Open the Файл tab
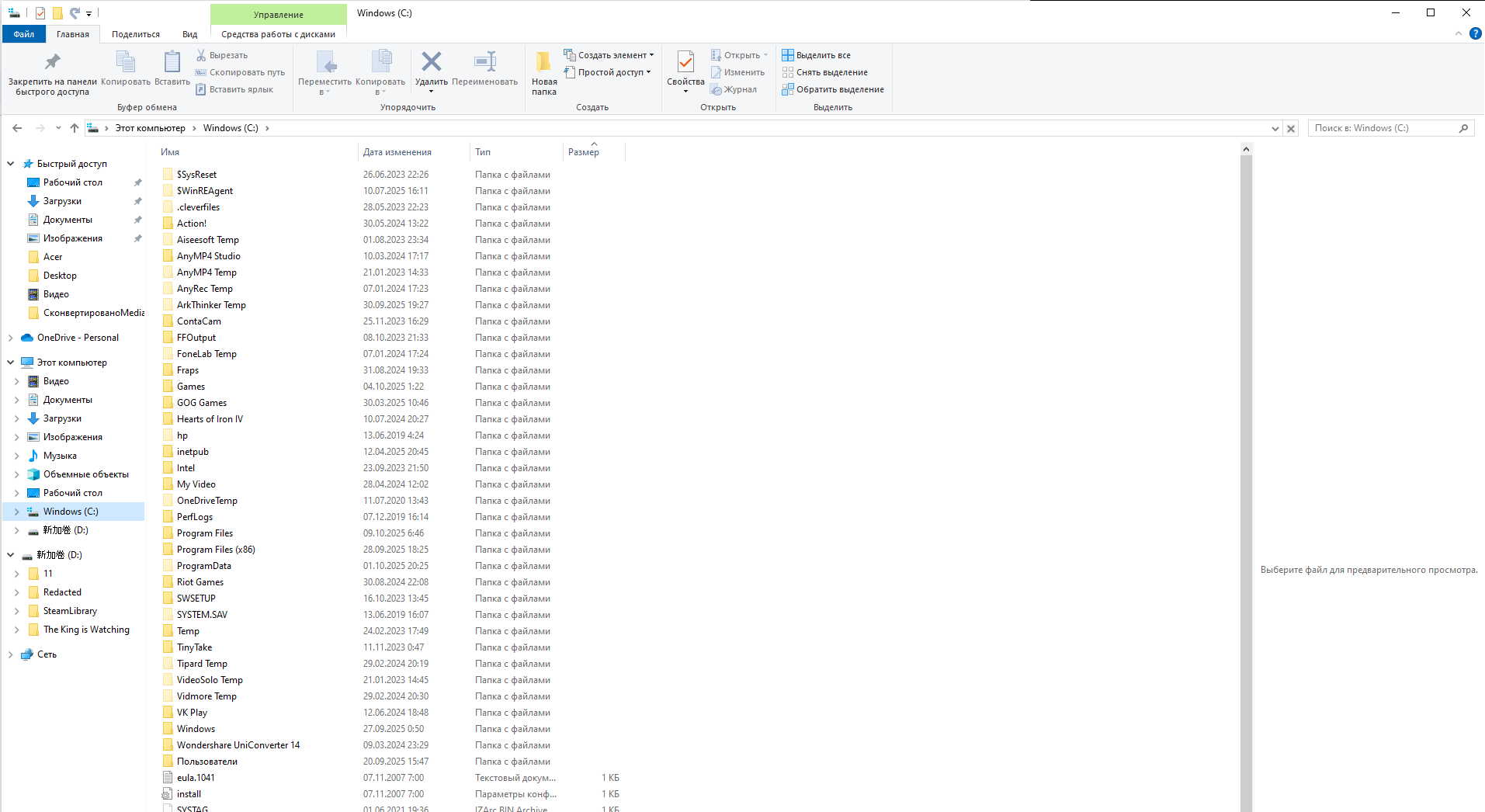1485x812 pixels. [24, 34]
